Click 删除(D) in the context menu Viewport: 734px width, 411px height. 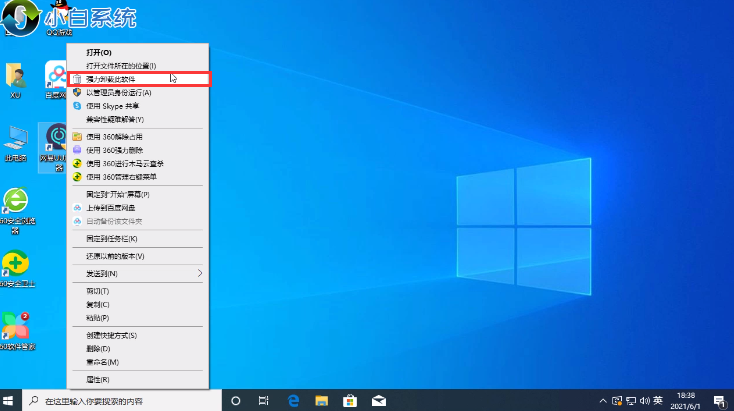click(x=98, y=348)
